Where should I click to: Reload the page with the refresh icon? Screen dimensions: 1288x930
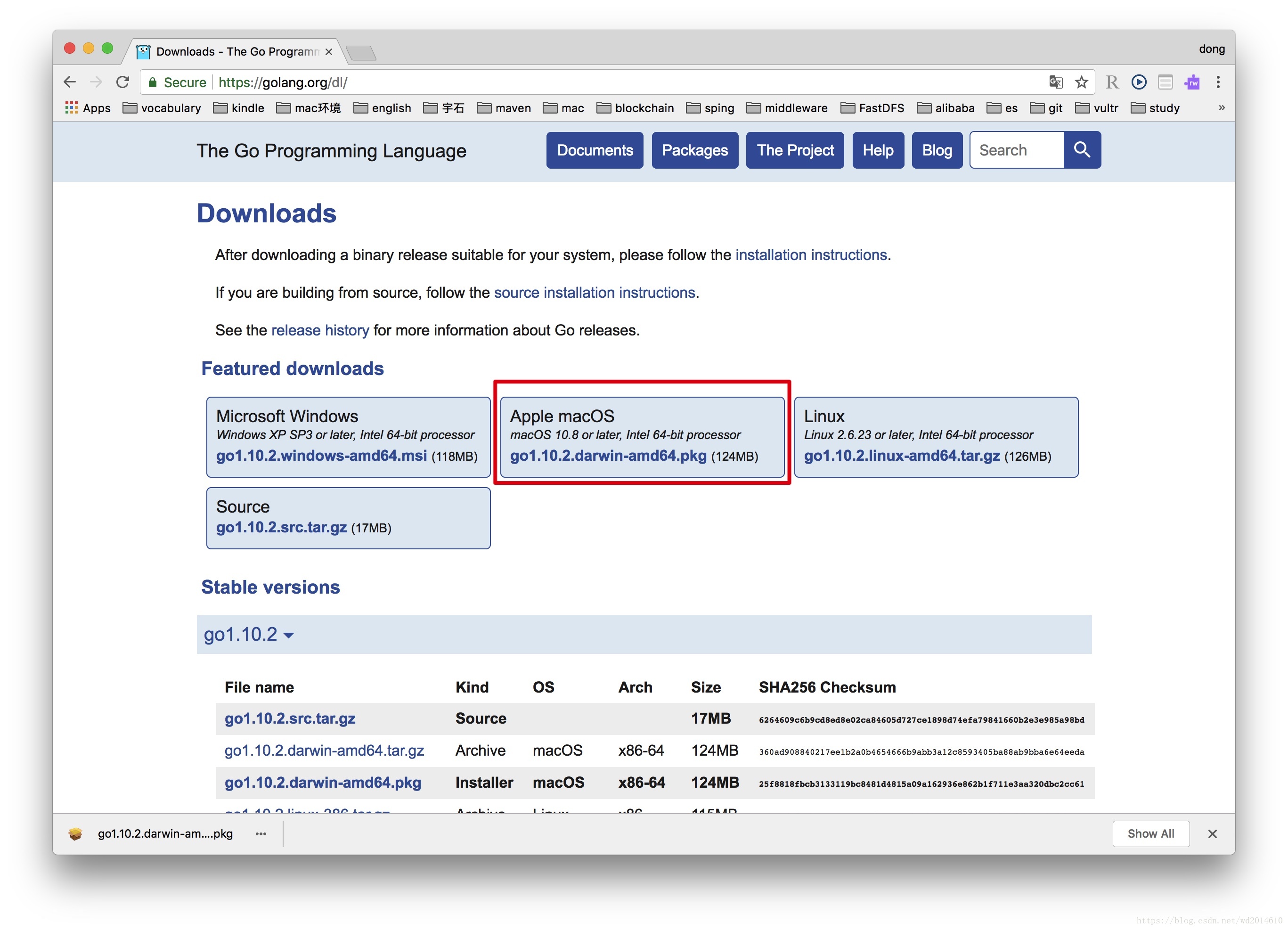[122, 82]
